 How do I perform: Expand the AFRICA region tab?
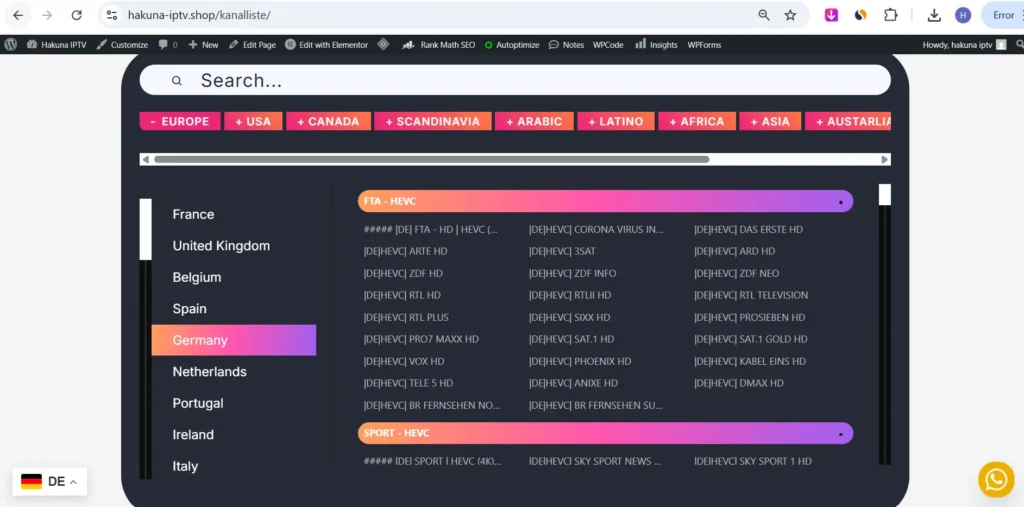point(697,121)
